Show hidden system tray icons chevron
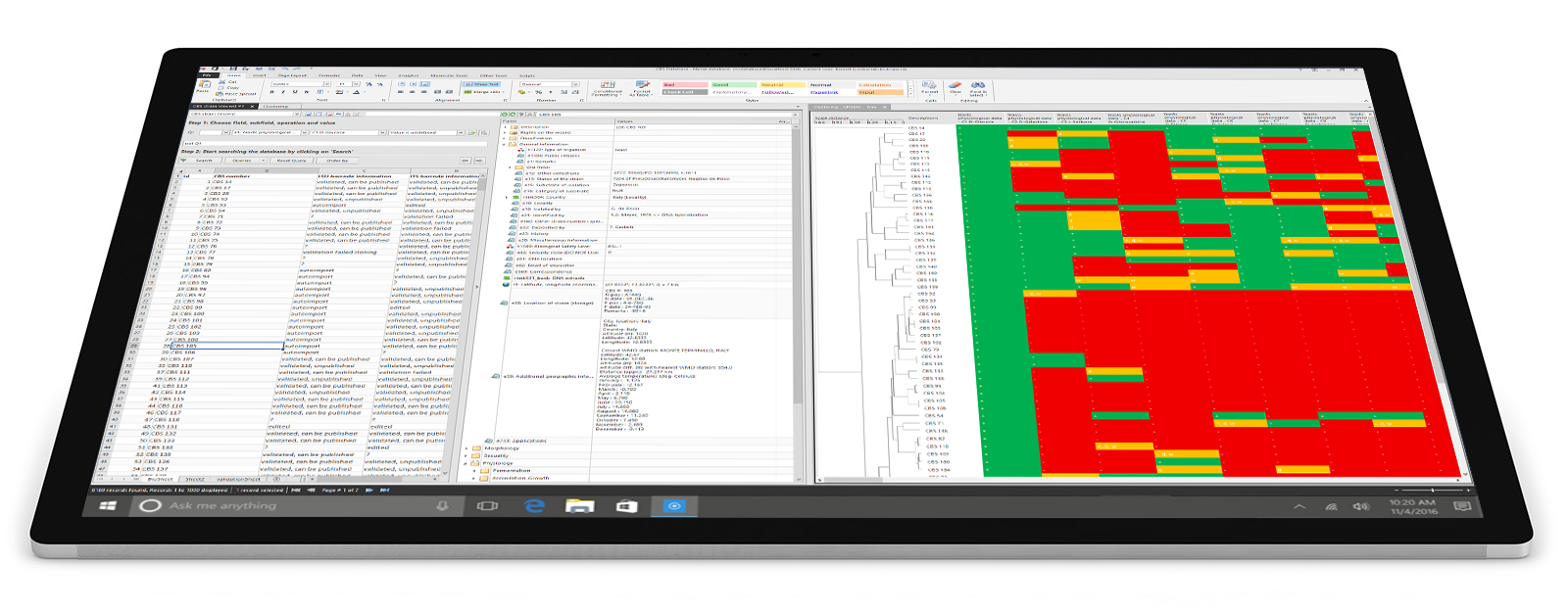This screenshot has width=1568, height=612. pyautogui.click(x=1299, y=506)
